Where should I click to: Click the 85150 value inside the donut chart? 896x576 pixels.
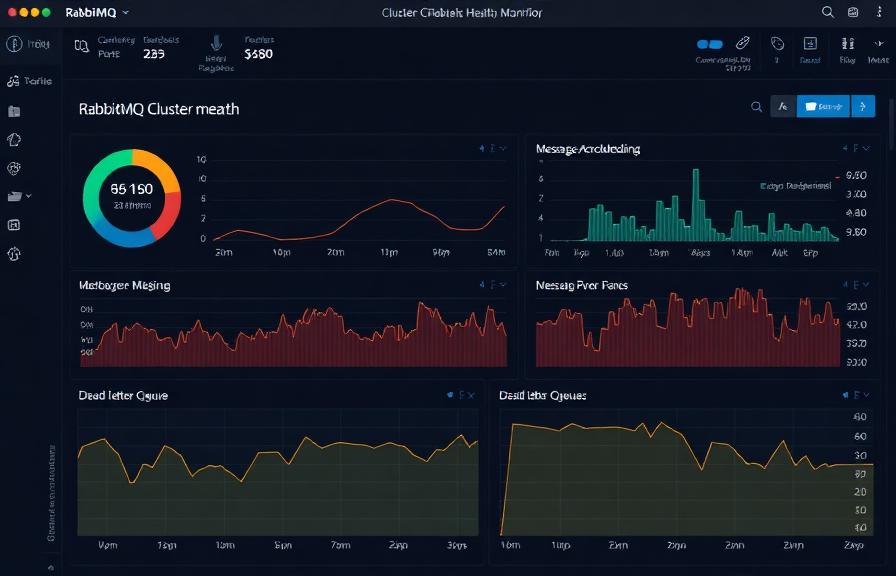[131, 190]
